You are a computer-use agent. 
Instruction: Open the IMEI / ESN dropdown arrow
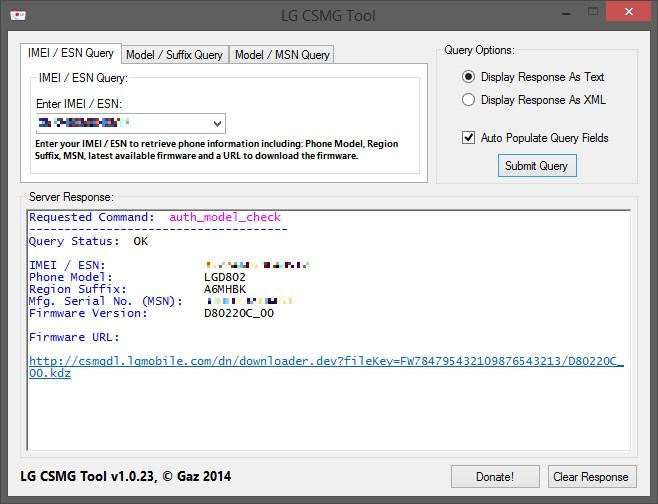pos(217,123)
